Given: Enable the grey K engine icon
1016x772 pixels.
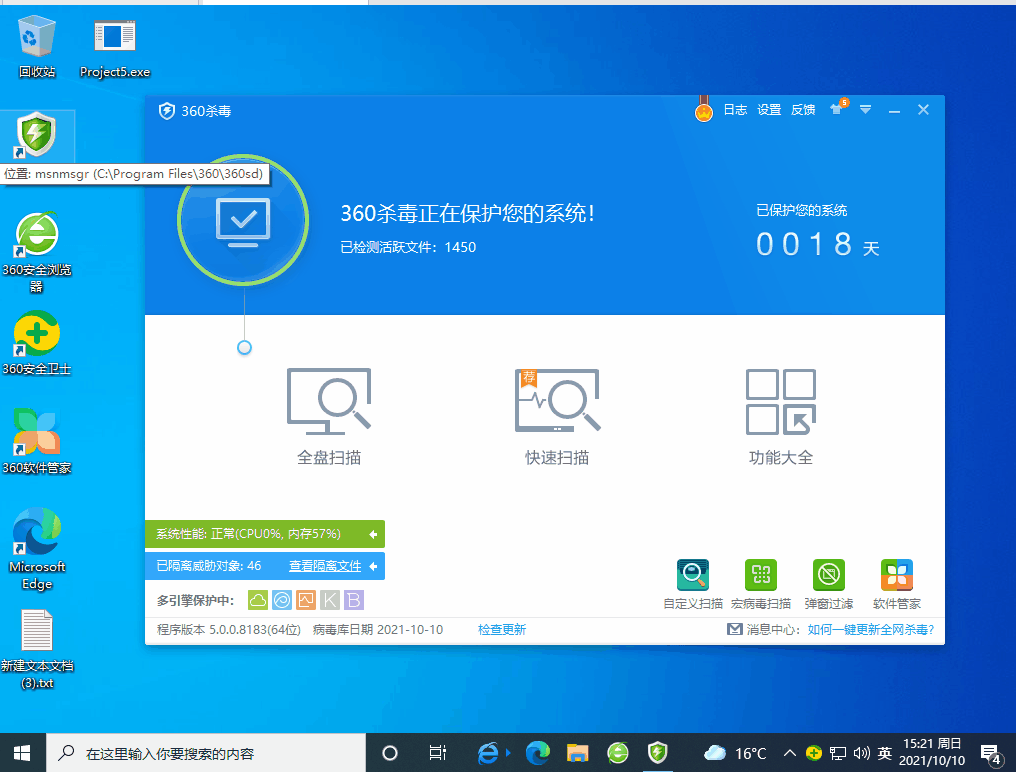Looking at the screenshot, I should tap(330, 600).
